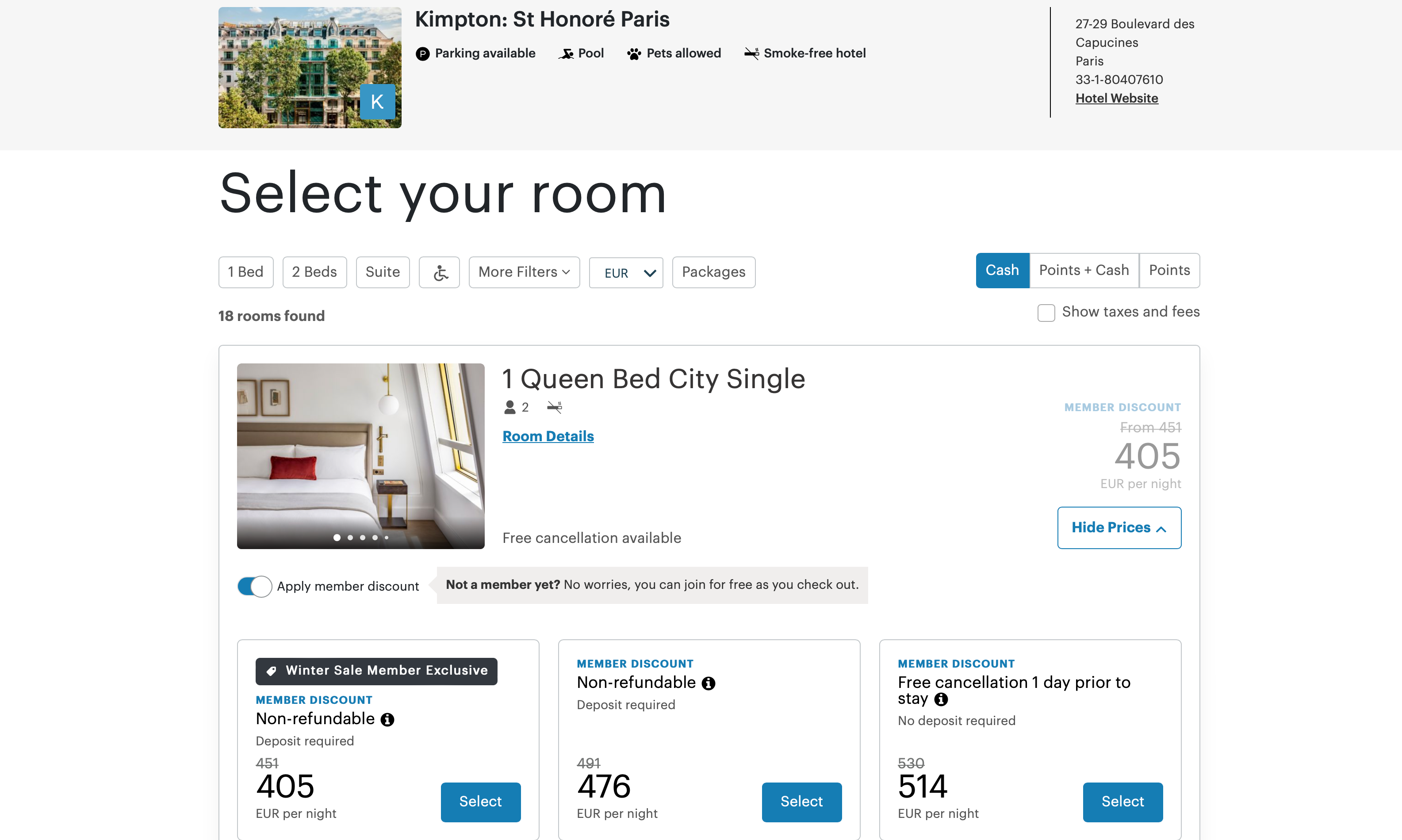
Task: Click the smoke-free hotel icon
Action: [x=751, y=53]
